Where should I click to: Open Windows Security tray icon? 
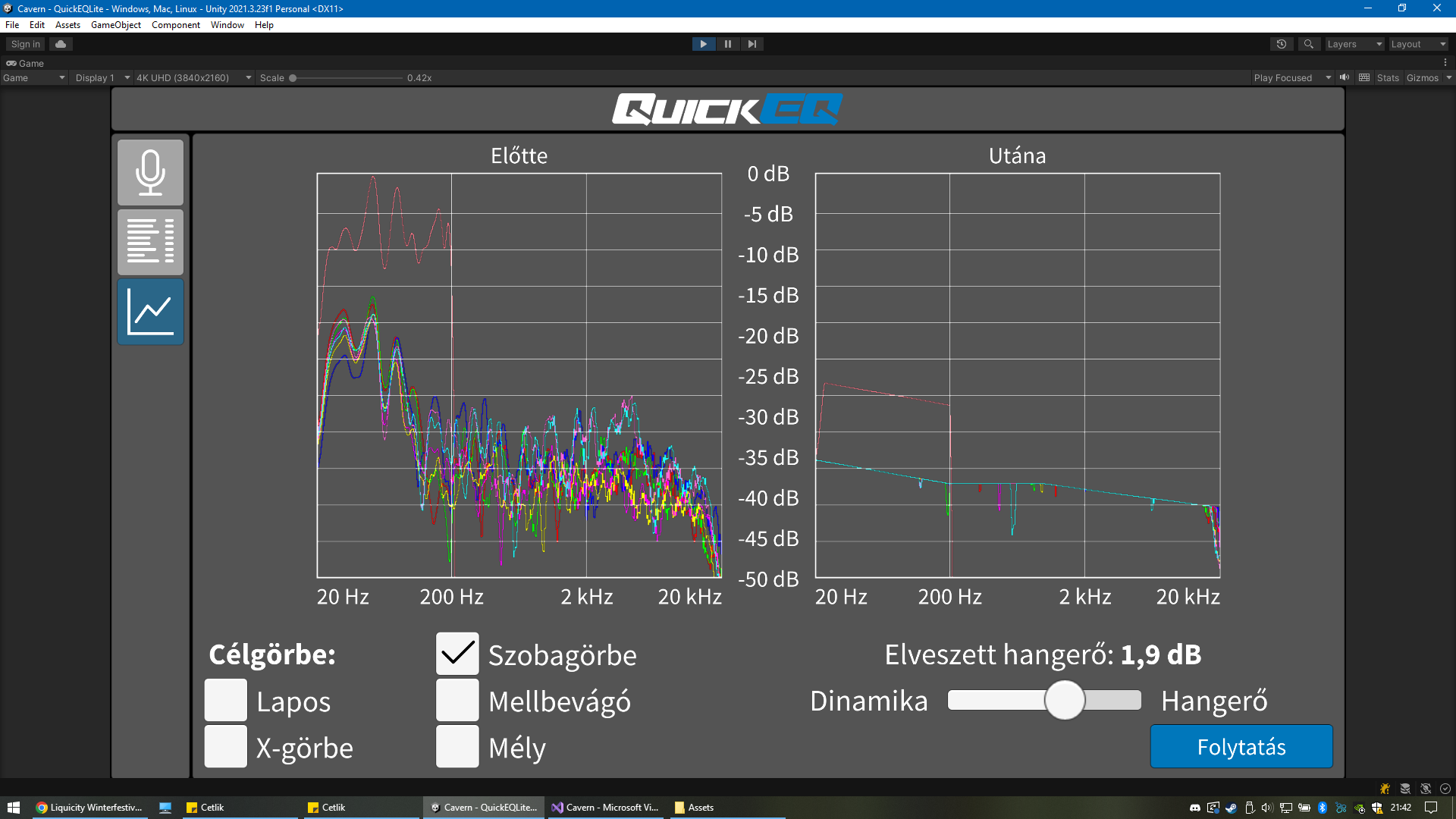pos(1377,808)
